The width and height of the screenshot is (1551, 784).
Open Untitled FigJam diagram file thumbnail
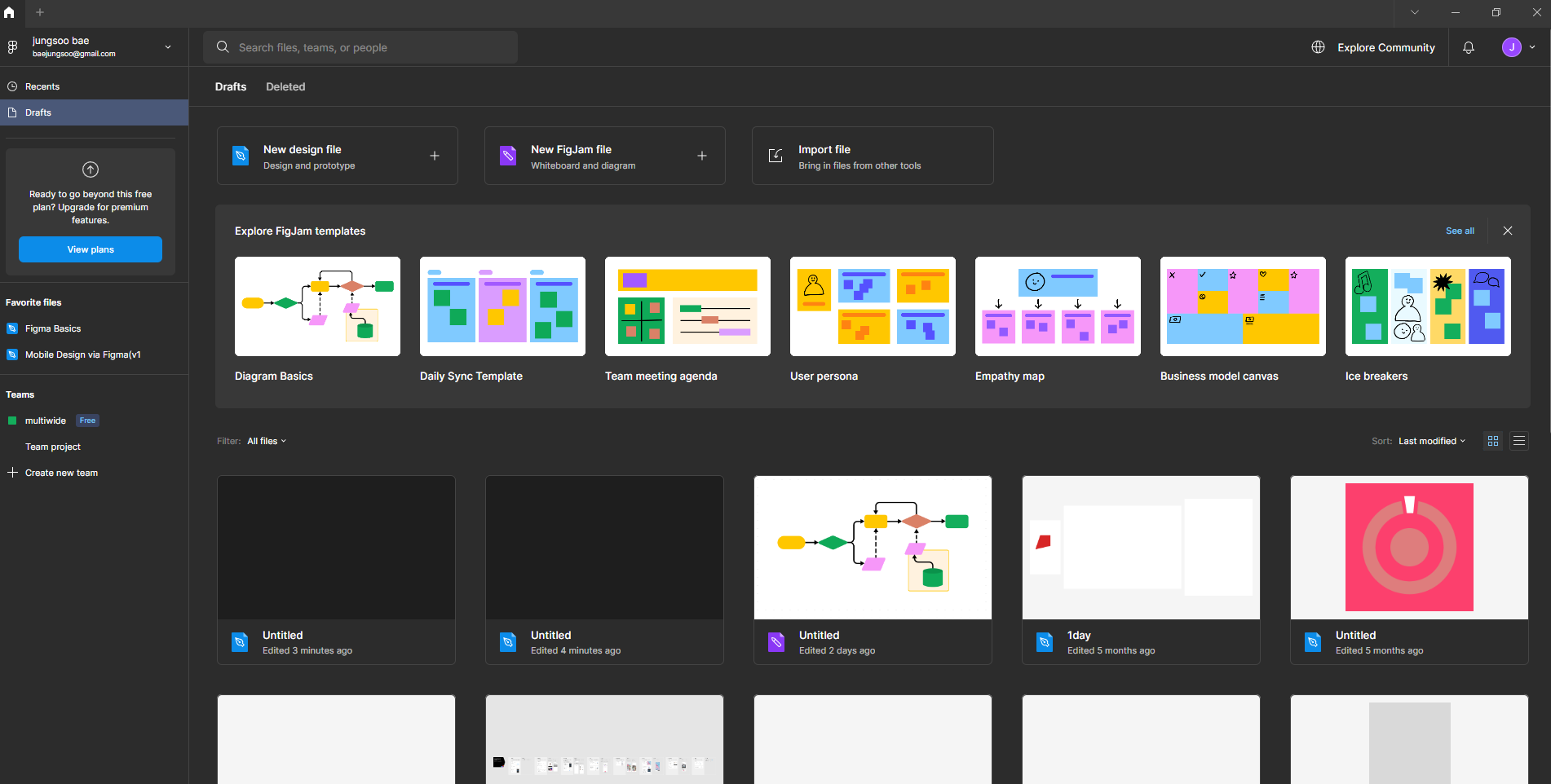click(873, 548)
